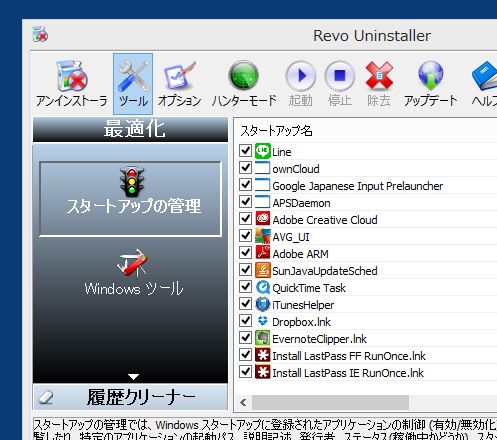497x440 pixels.
Task: Click the AVG_UI colored icon
Action: pos(263,236)
